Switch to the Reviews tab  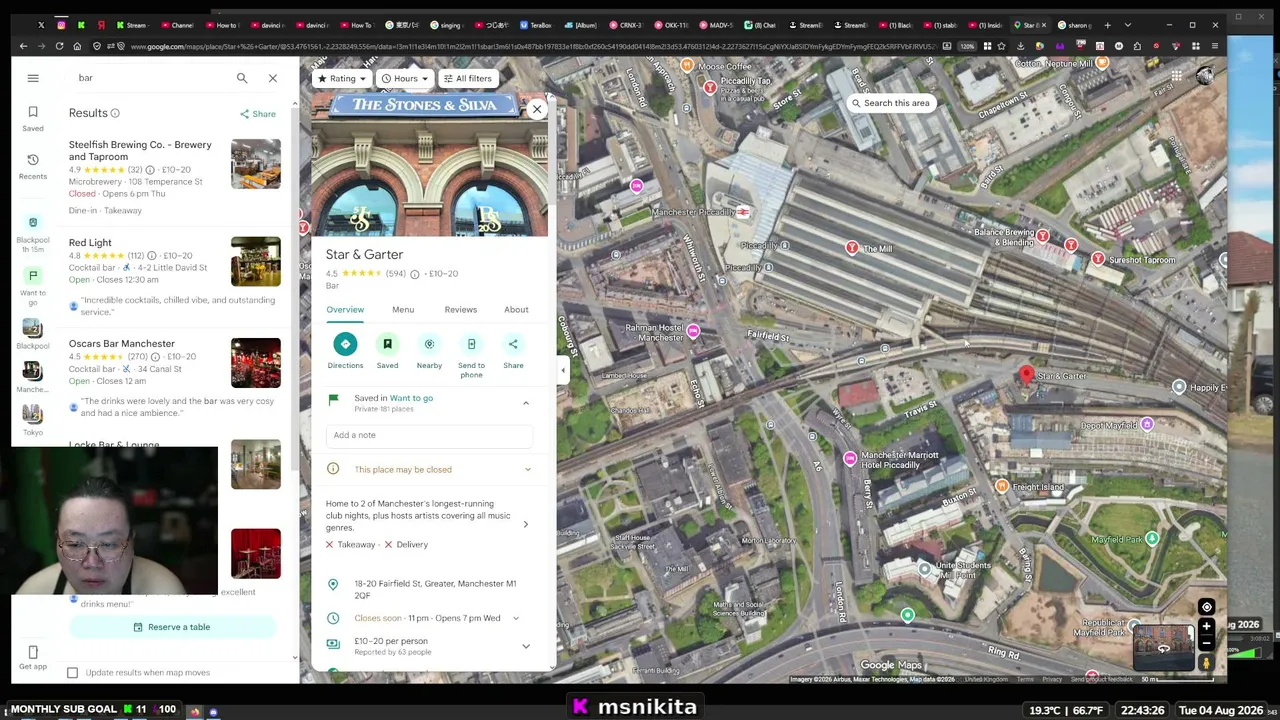pos(461,310)
